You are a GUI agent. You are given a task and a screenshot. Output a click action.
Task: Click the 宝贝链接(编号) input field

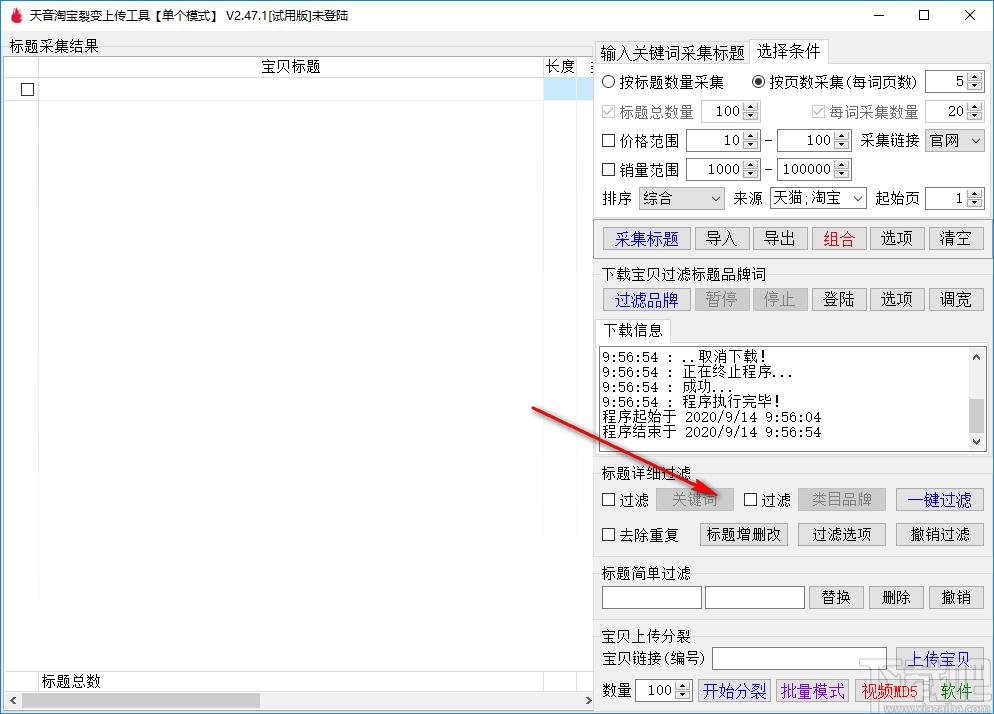(799, 659)
